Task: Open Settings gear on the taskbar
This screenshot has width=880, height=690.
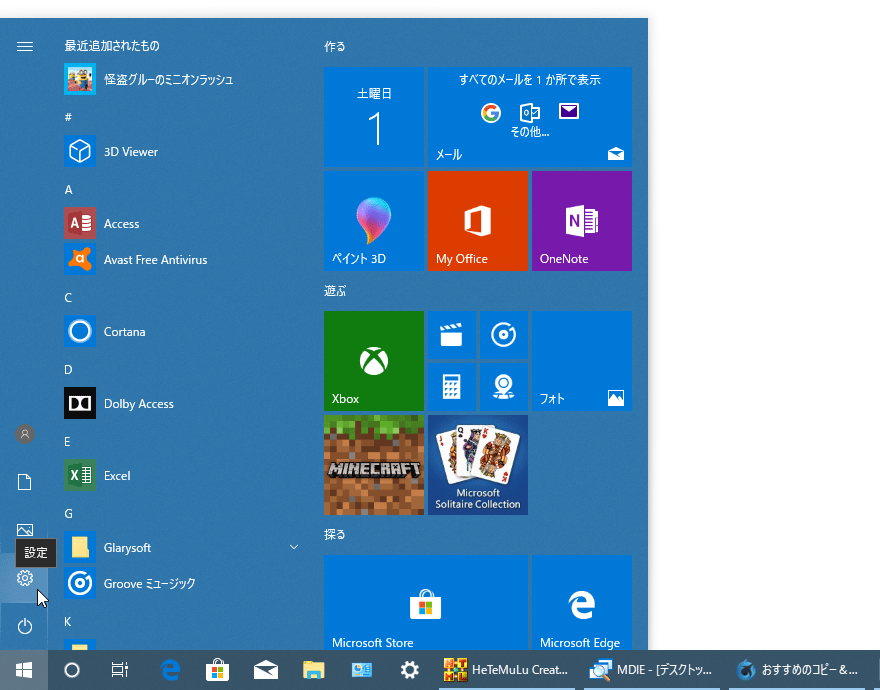Action: [410, 670]
